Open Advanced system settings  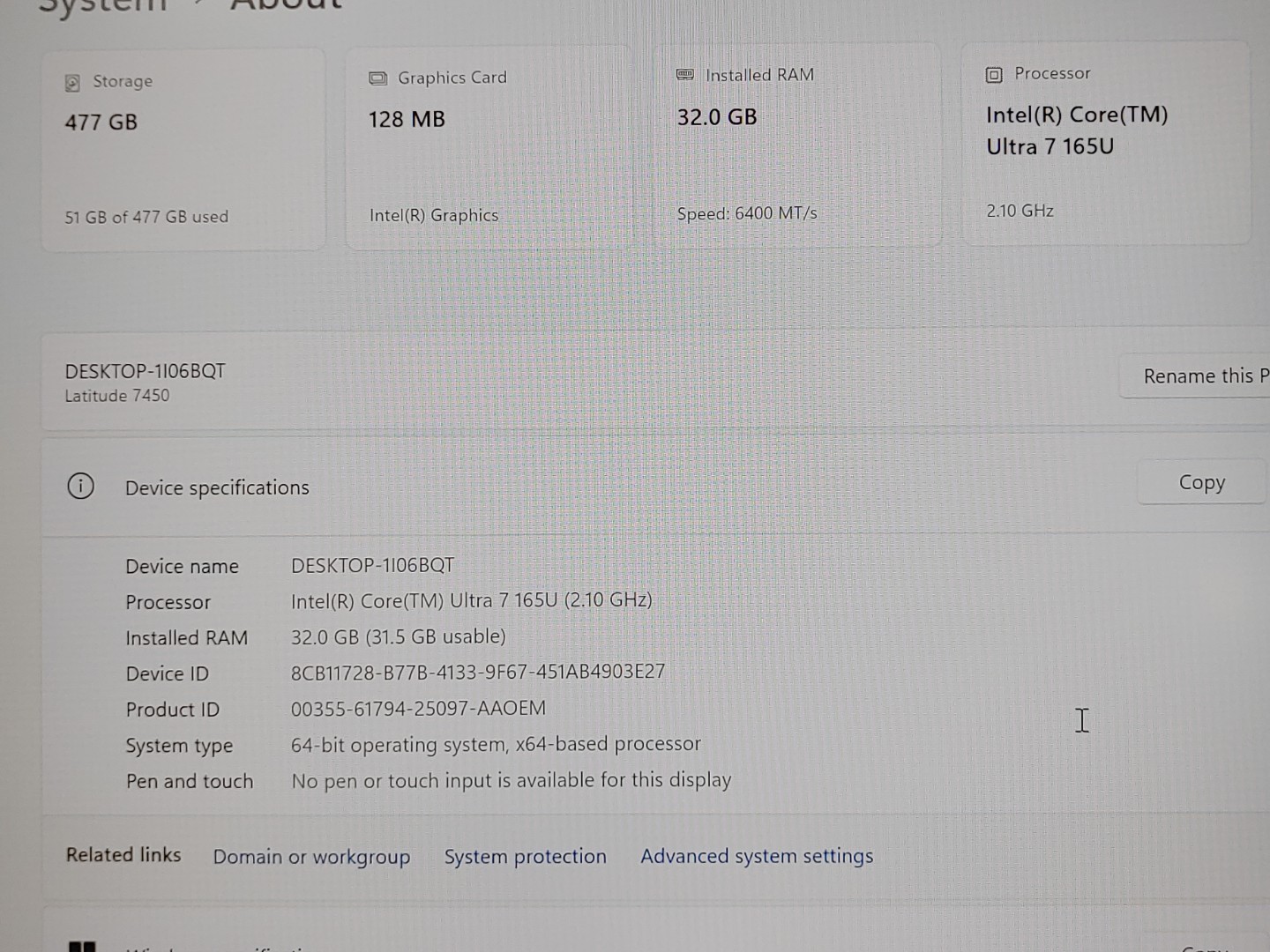(x=756, y=856)
